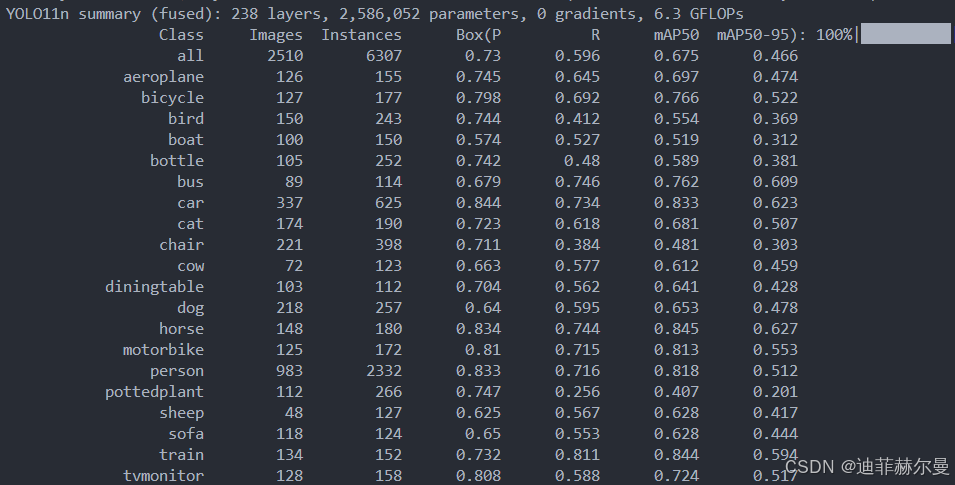Click the 48 images value for sheep

click(294, 412)
